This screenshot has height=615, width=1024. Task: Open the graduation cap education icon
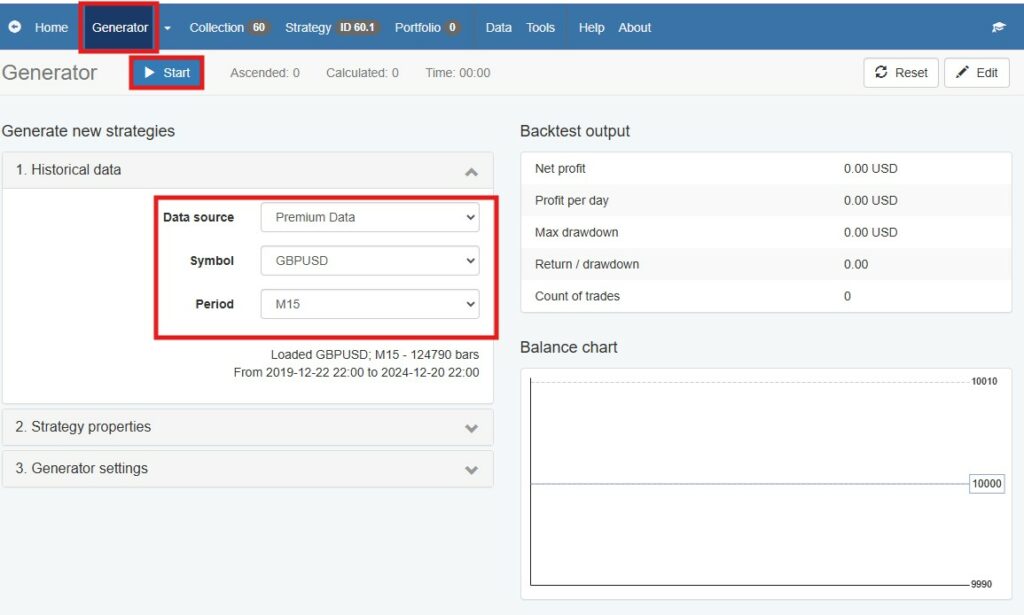click(x=997, y=27)
